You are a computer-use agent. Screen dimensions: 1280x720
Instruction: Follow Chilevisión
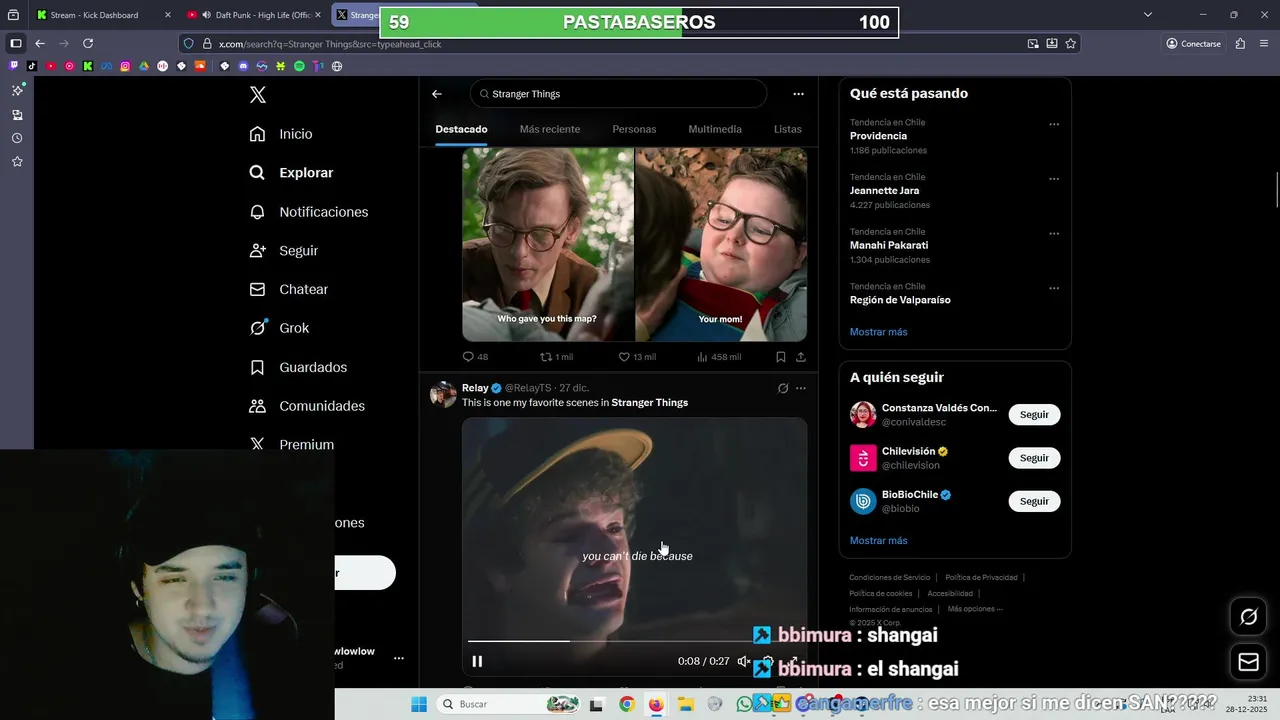pyautogui.click(x=1034, y=458)
